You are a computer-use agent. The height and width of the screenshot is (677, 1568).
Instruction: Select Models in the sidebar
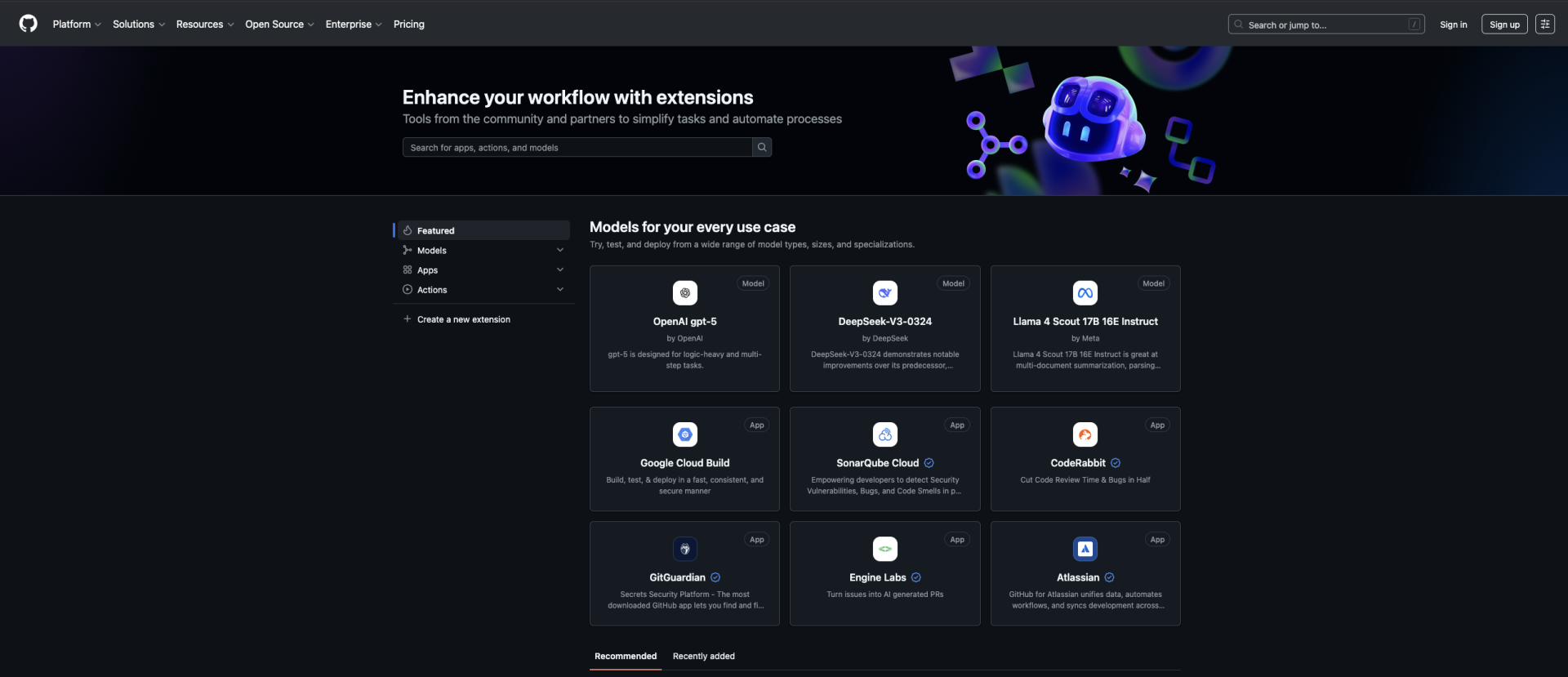coord(482,250)
